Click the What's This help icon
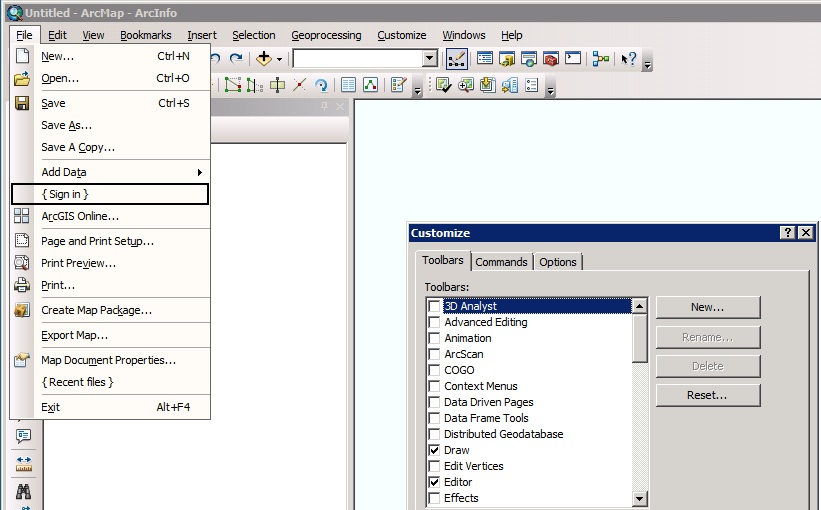Screen dimensions: 821x510 [629, 59]
